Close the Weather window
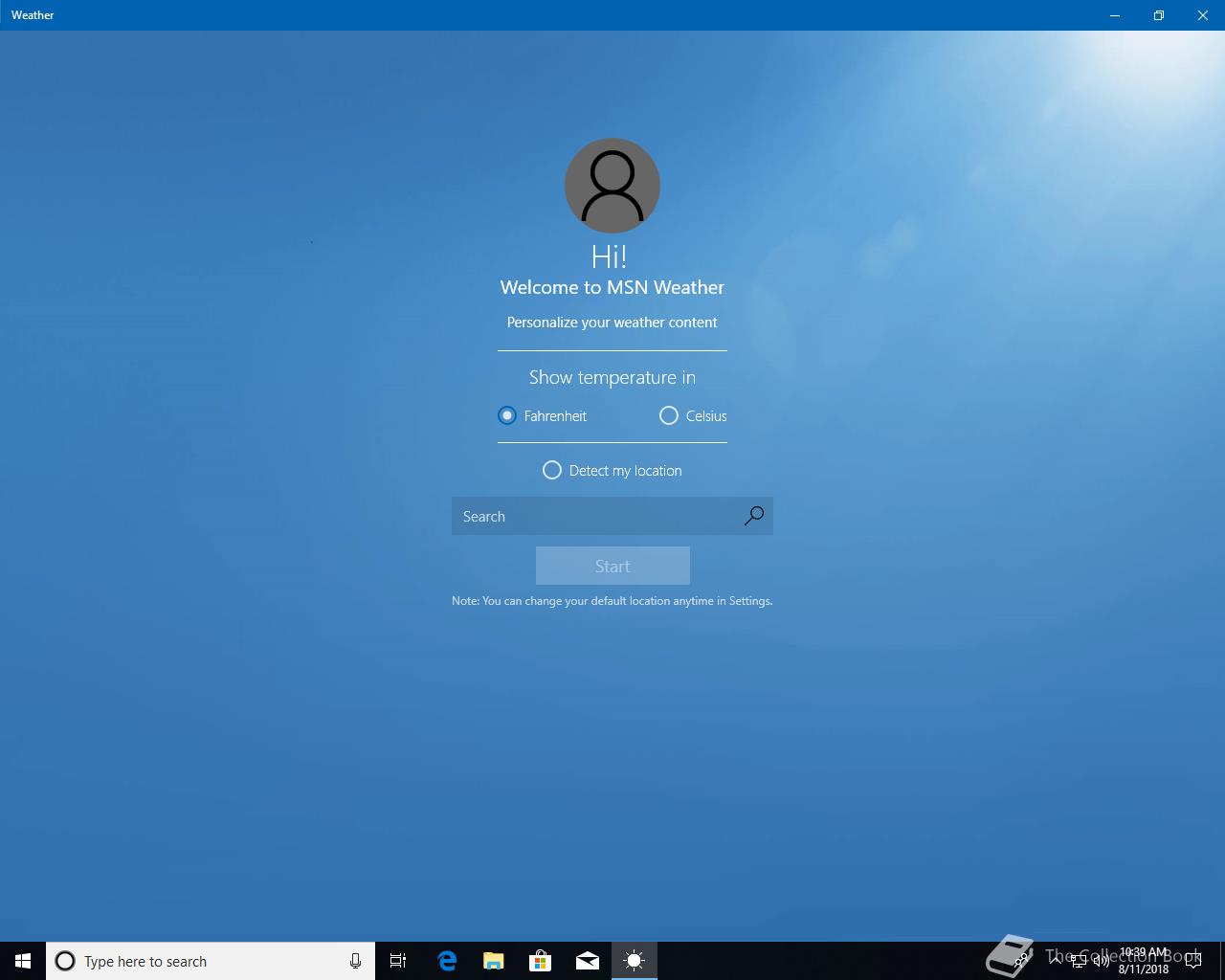1225x980 pixels. click(x=1203, y=15)
